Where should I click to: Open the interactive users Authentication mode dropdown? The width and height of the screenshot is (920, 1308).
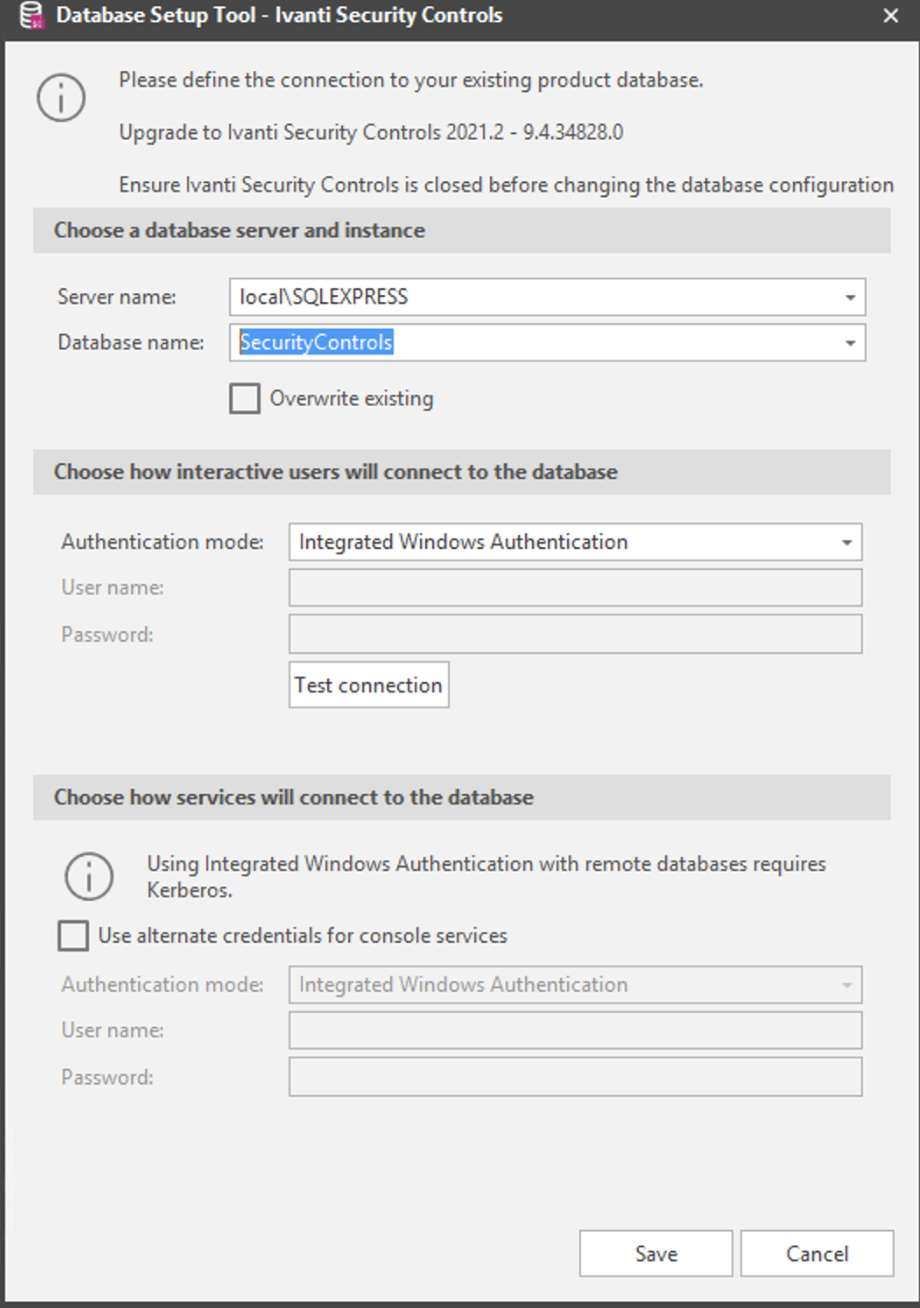(x=848, y=541)
